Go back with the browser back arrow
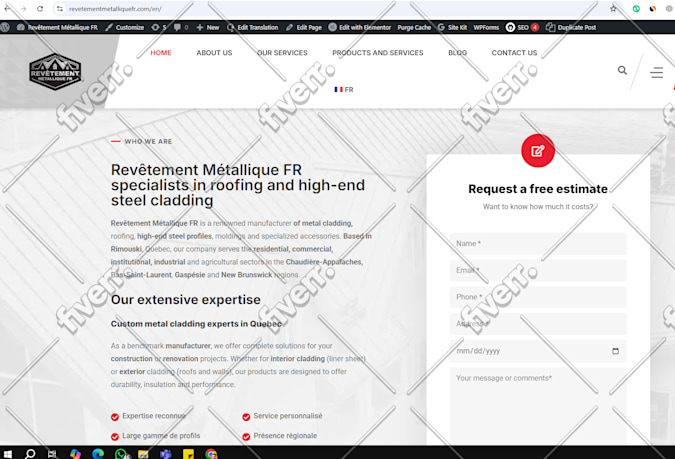 click(7, 9)
